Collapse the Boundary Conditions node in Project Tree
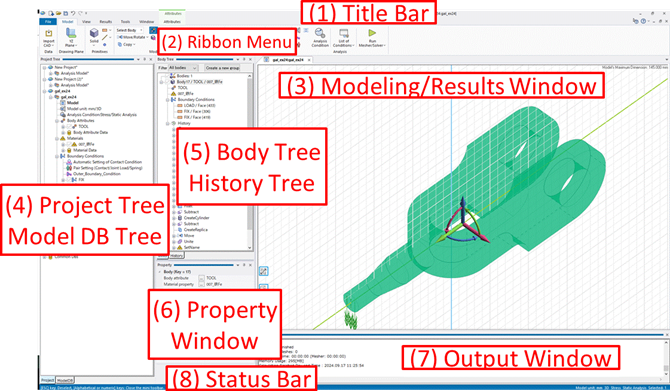 tap(57, 156)
